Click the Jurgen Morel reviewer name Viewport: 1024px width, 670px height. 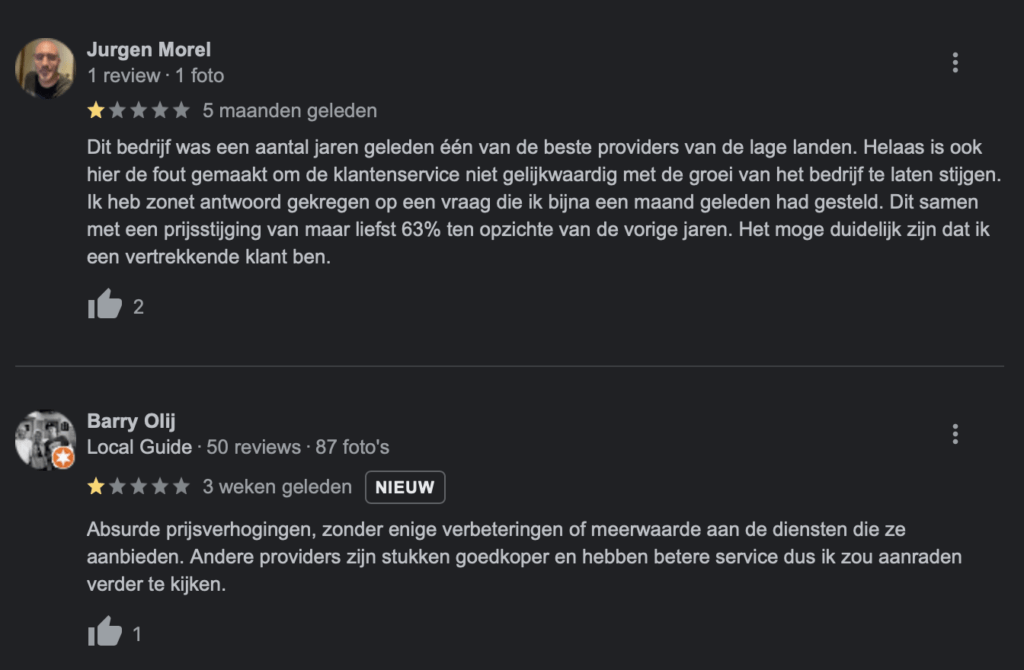[149, 50]
